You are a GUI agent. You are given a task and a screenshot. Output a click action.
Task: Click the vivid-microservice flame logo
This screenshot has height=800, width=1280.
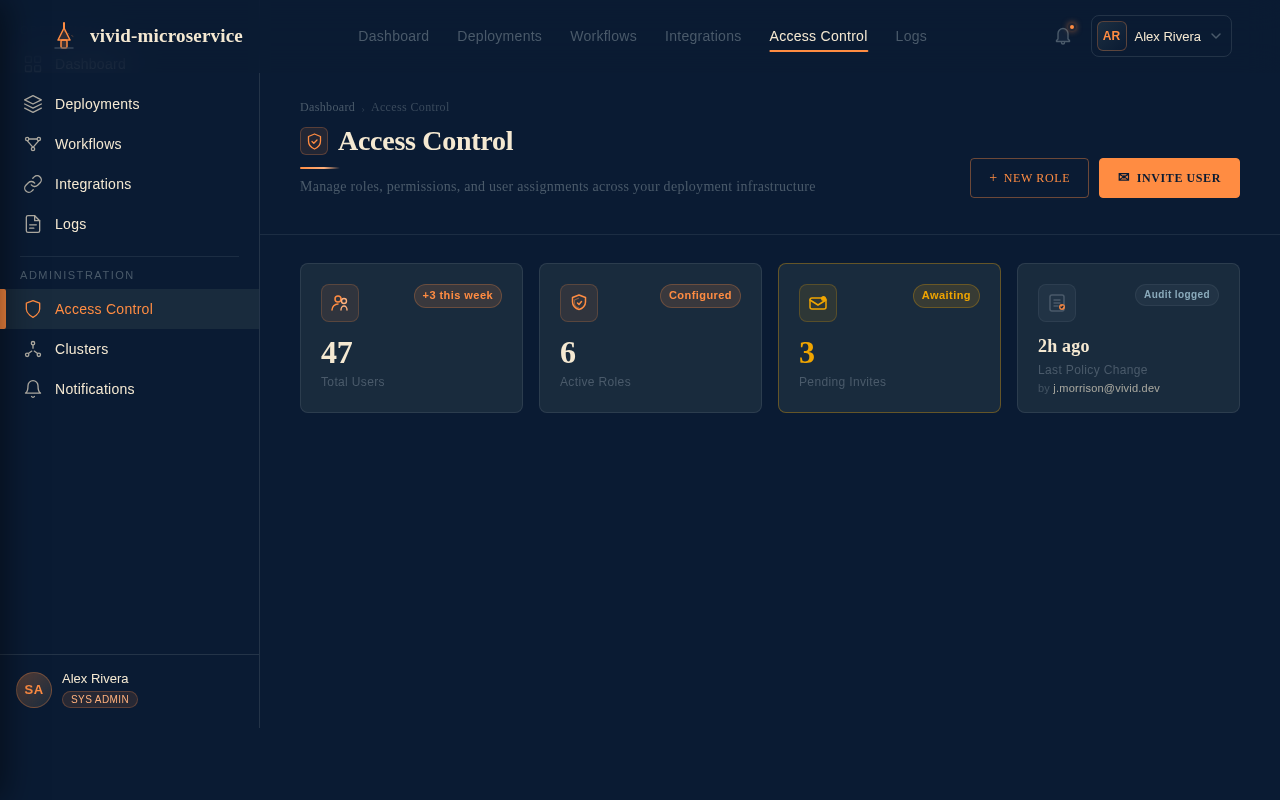pos(63,35)
